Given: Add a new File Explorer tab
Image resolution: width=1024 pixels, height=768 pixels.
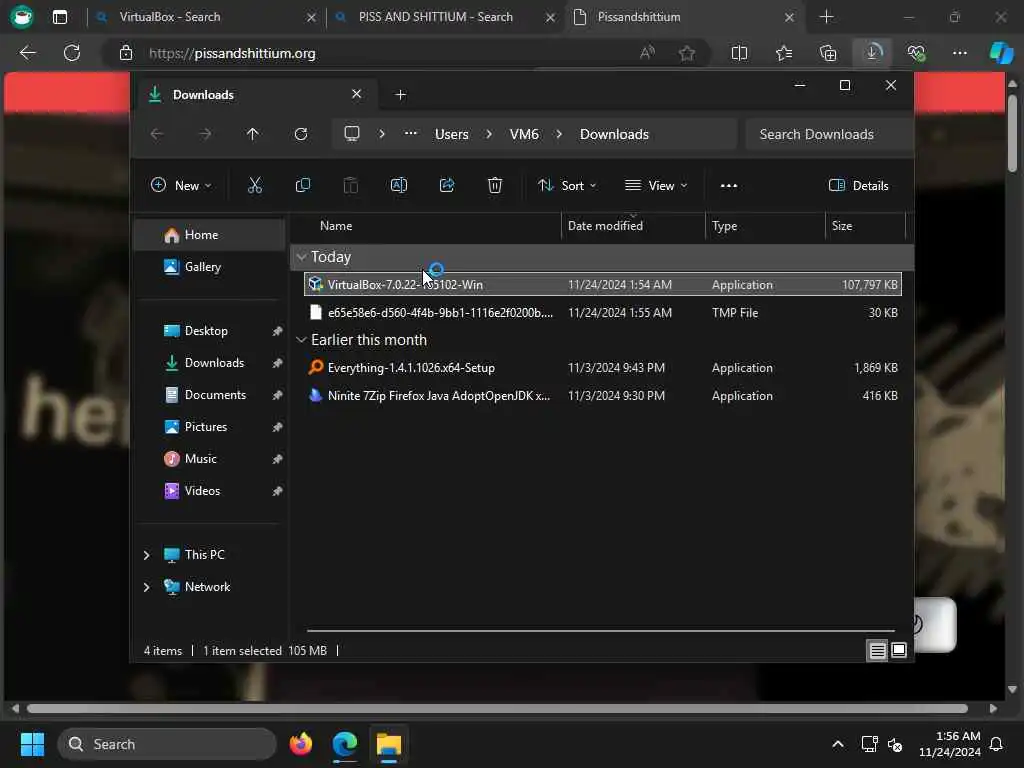Looking at the screenshot, I should pos(401,95).
